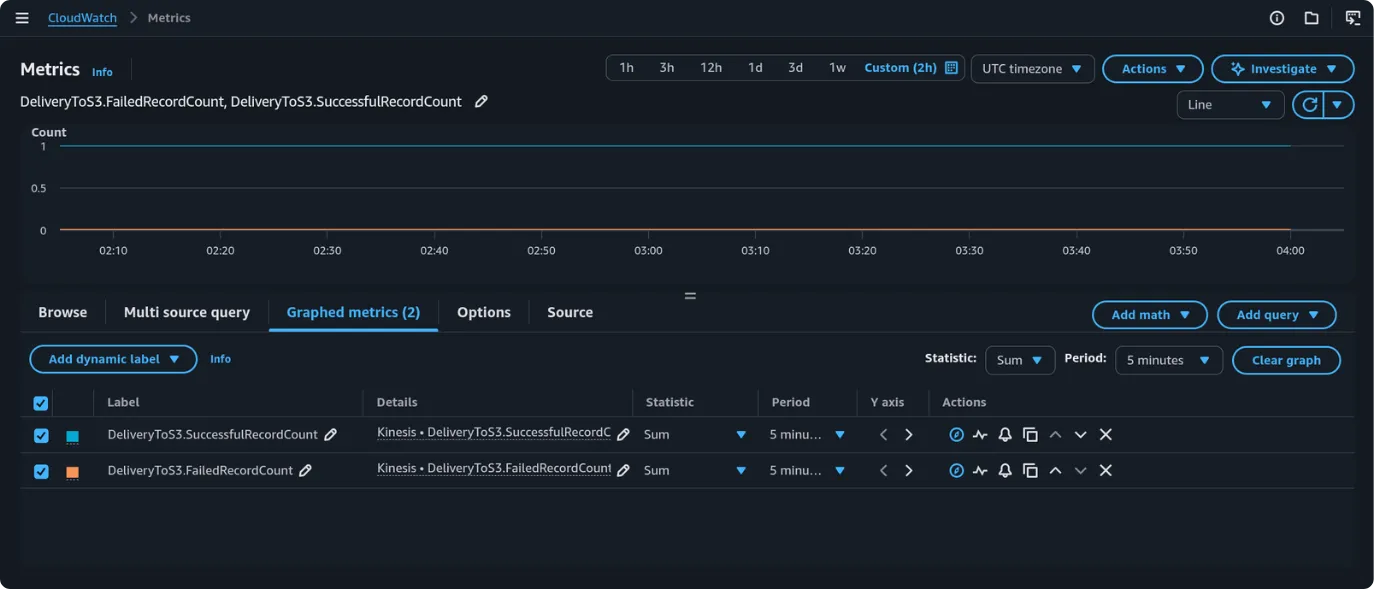Expand the Investigate dropdown

[x=1283, y=69]
